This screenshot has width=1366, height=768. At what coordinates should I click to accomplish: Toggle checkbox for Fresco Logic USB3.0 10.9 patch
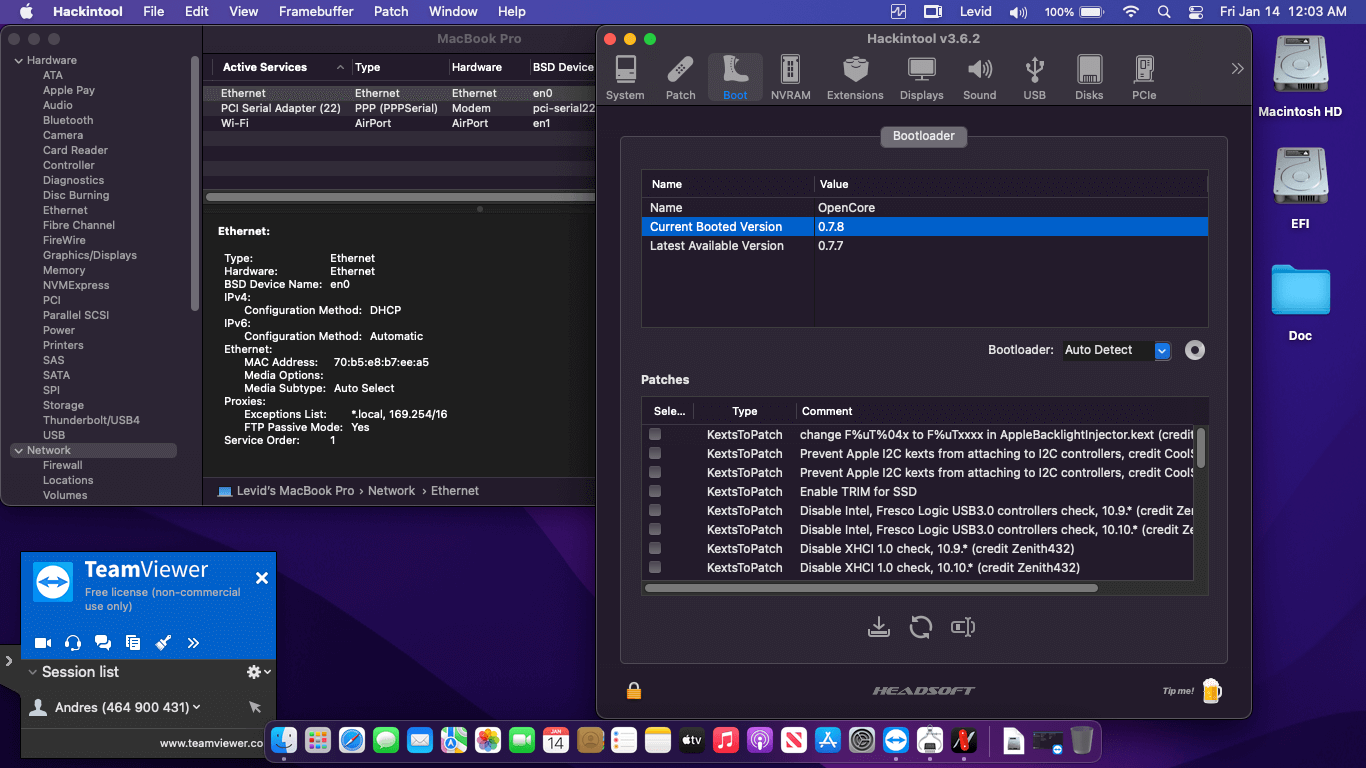point(655,510)
